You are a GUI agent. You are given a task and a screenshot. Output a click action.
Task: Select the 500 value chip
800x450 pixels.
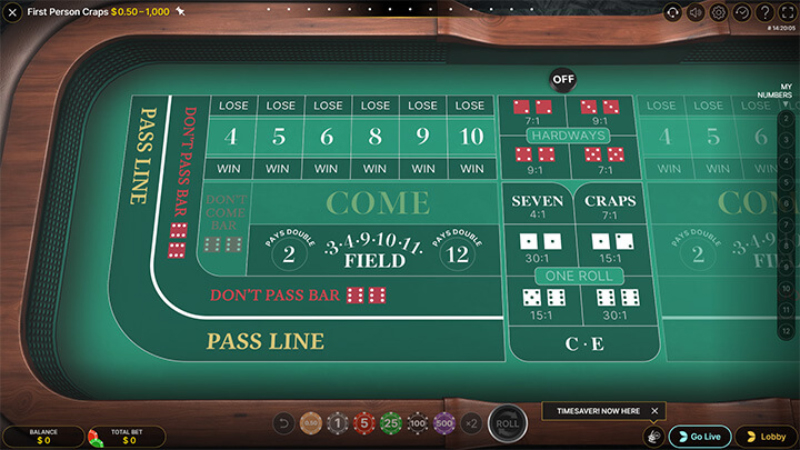pyautogui.click(x=444, y=424)
